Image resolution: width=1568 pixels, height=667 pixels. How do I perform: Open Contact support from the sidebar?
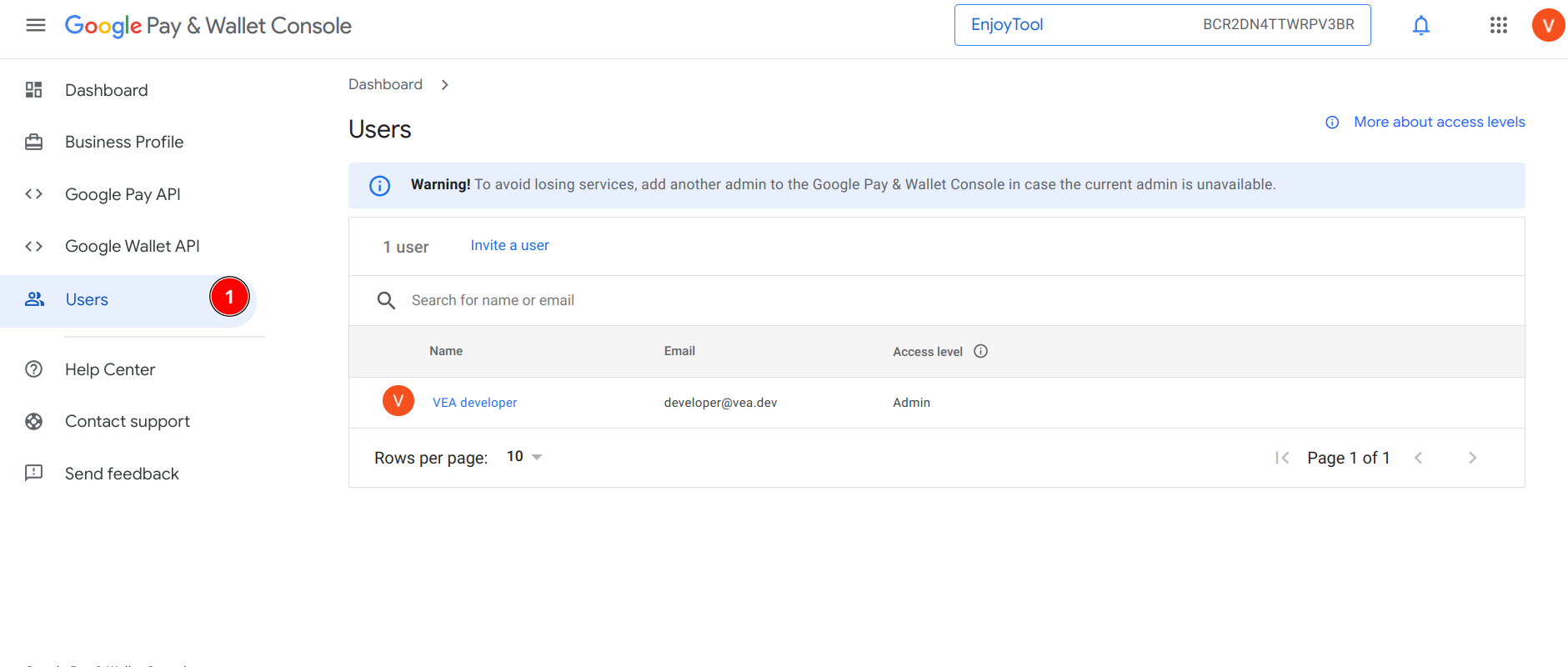point(128,421)
